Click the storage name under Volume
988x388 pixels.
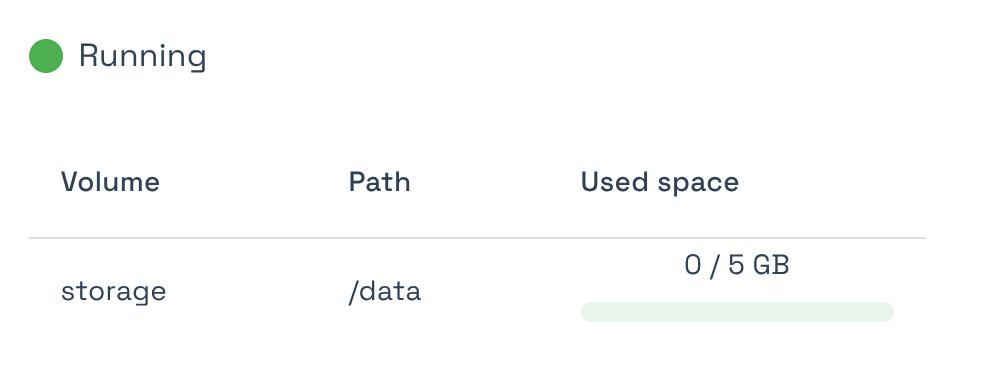pos(113,292)
